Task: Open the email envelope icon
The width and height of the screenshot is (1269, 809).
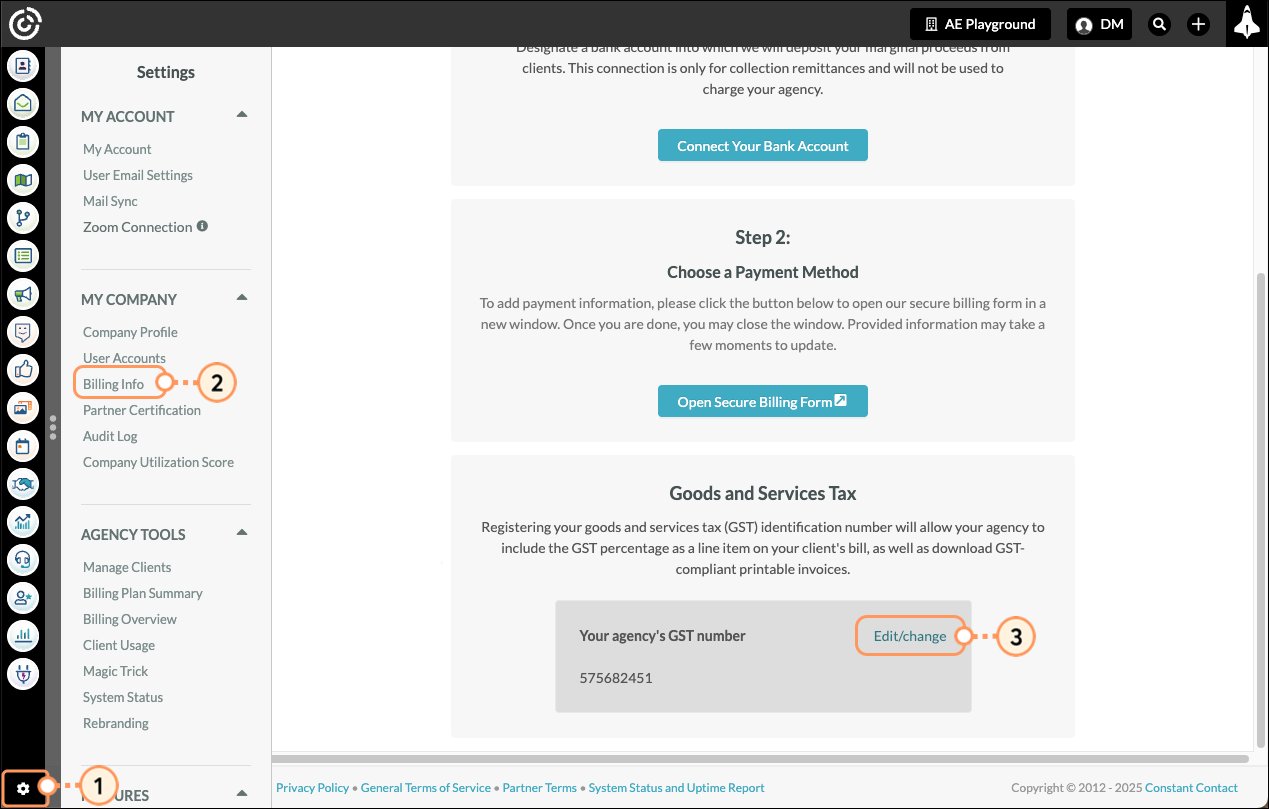Action: coord(23,103)
